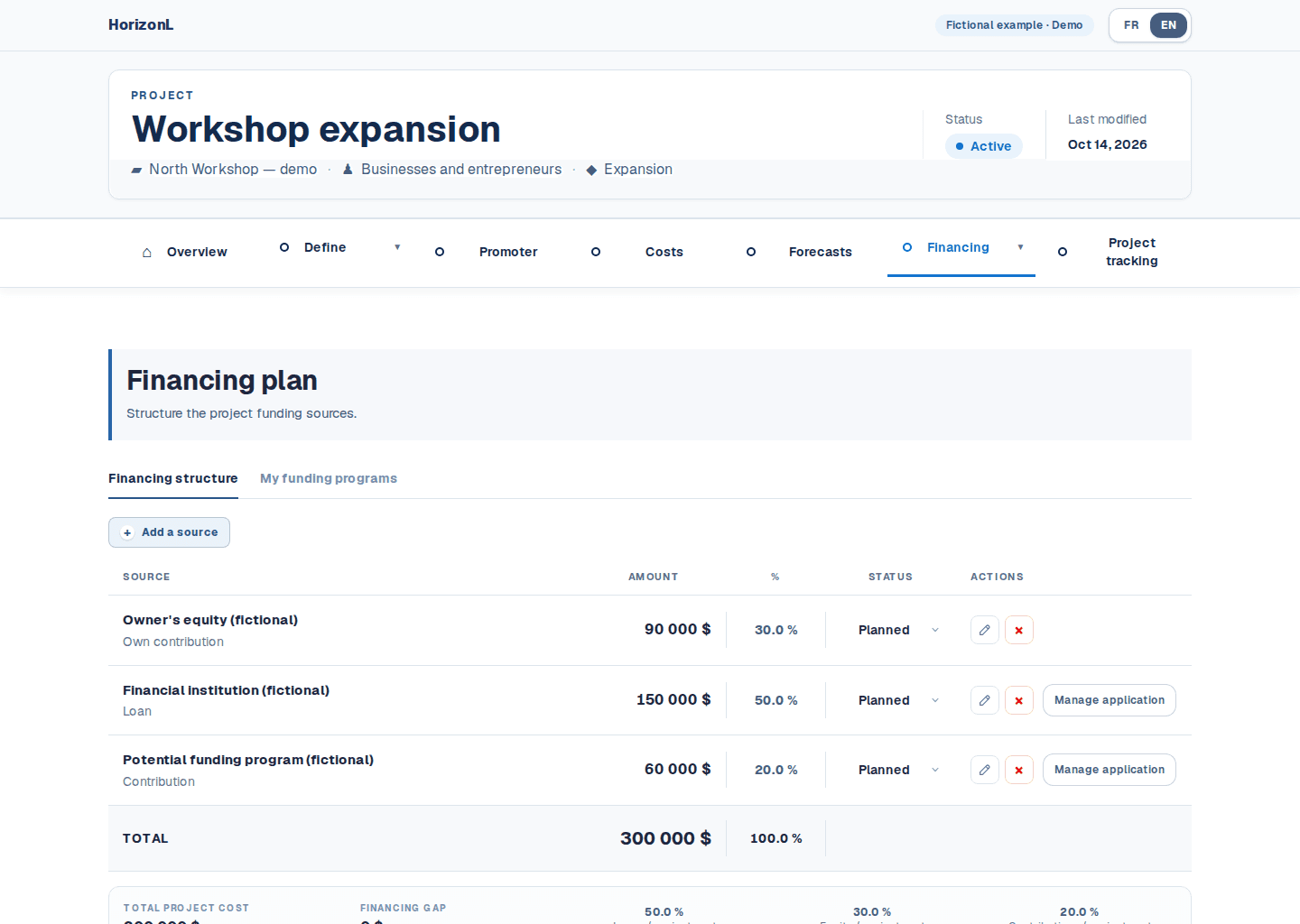Screen dimensions: 1300x924
Task: Edit the Owner's equity source
Action: [985, 630]
